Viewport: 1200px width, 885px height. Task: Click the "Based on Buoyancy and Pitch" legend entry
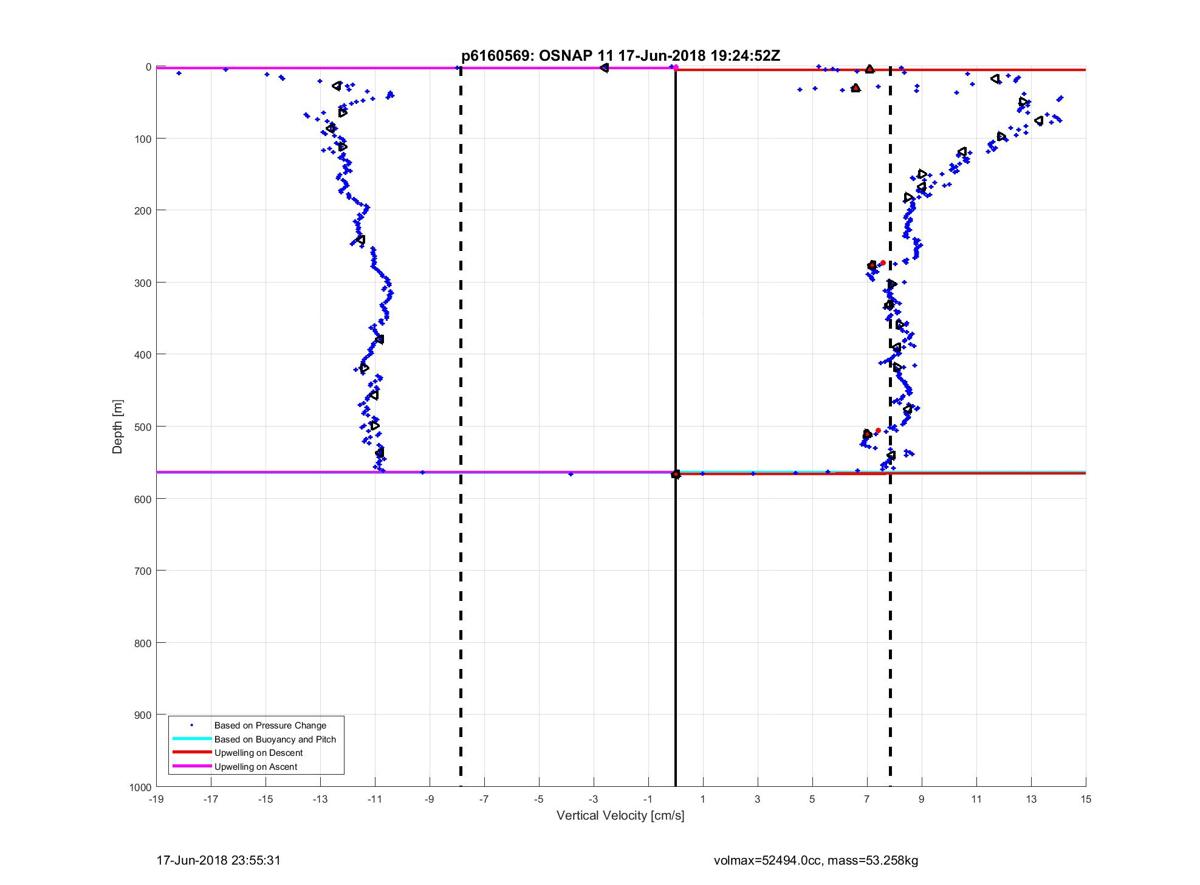click(x=275, y=739)
